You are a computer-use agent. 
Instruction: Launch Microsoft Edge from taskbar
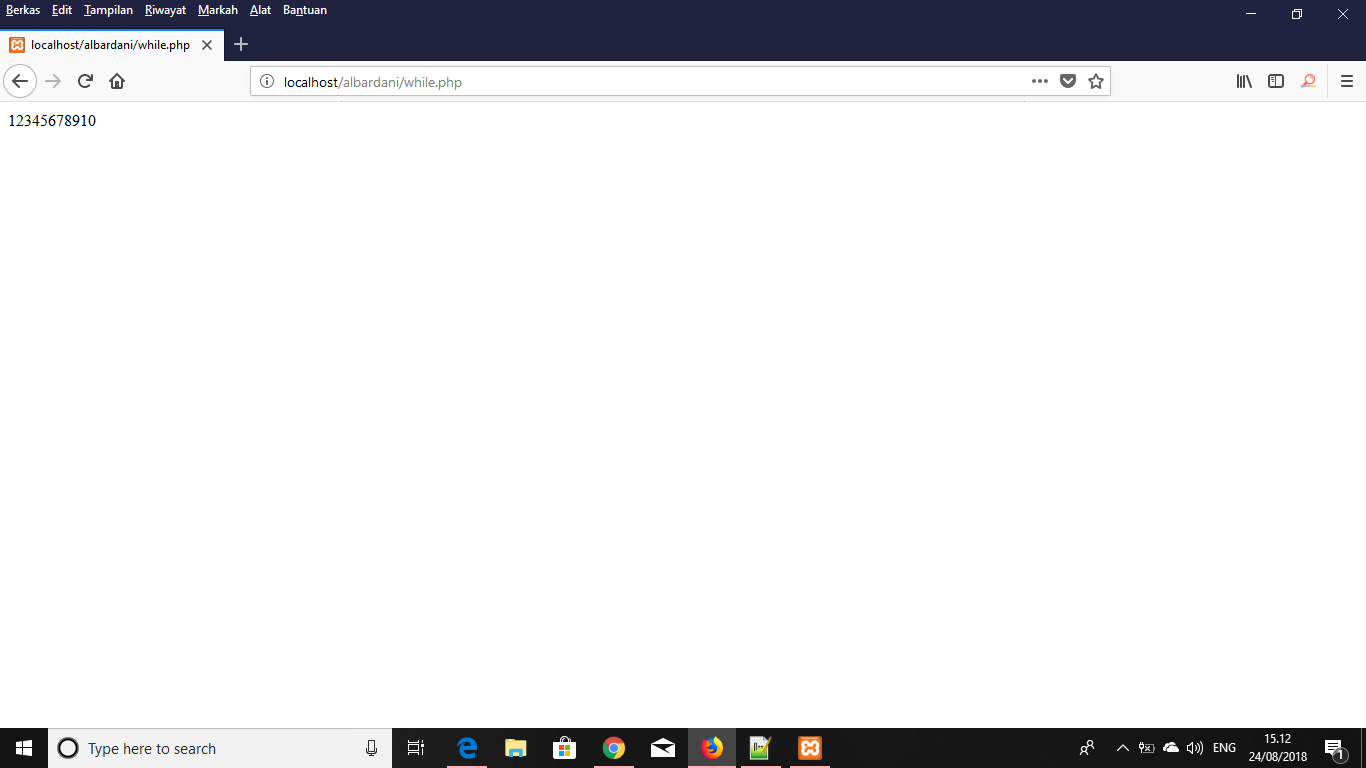pos(467,748)
